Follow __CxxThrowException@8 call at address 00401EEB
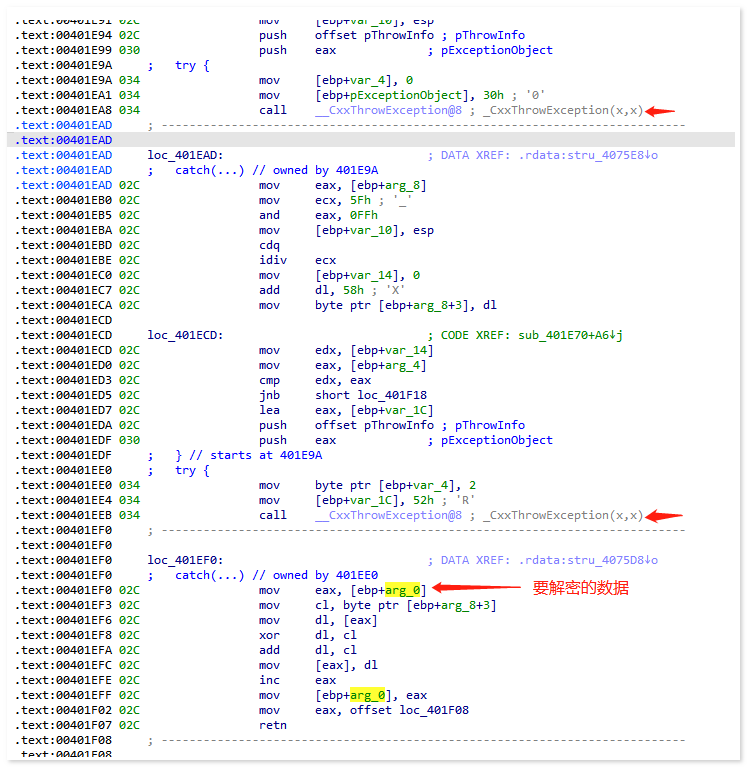This screenshot has height=767, width=747. pos(388,515)
